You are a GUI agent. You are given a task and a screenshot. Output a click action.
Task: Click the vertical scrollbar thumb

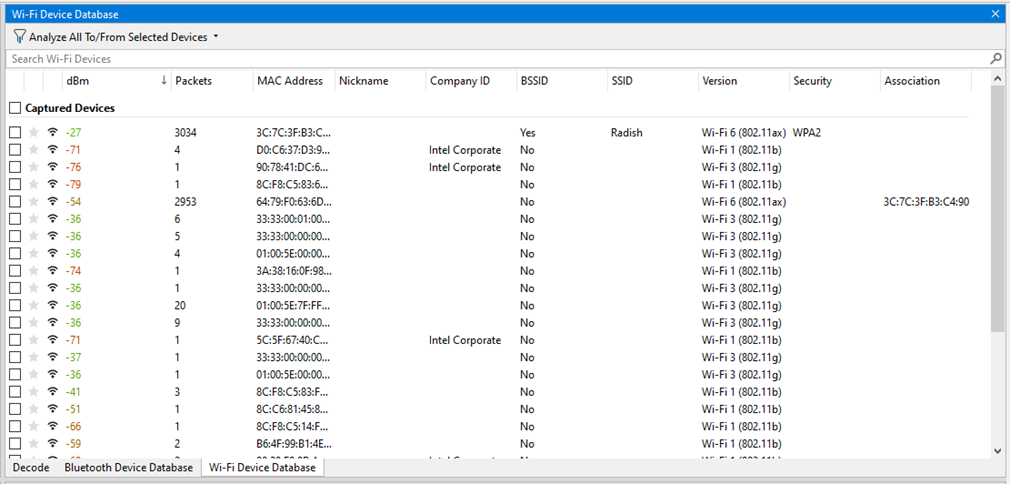[x=998, y=209]
